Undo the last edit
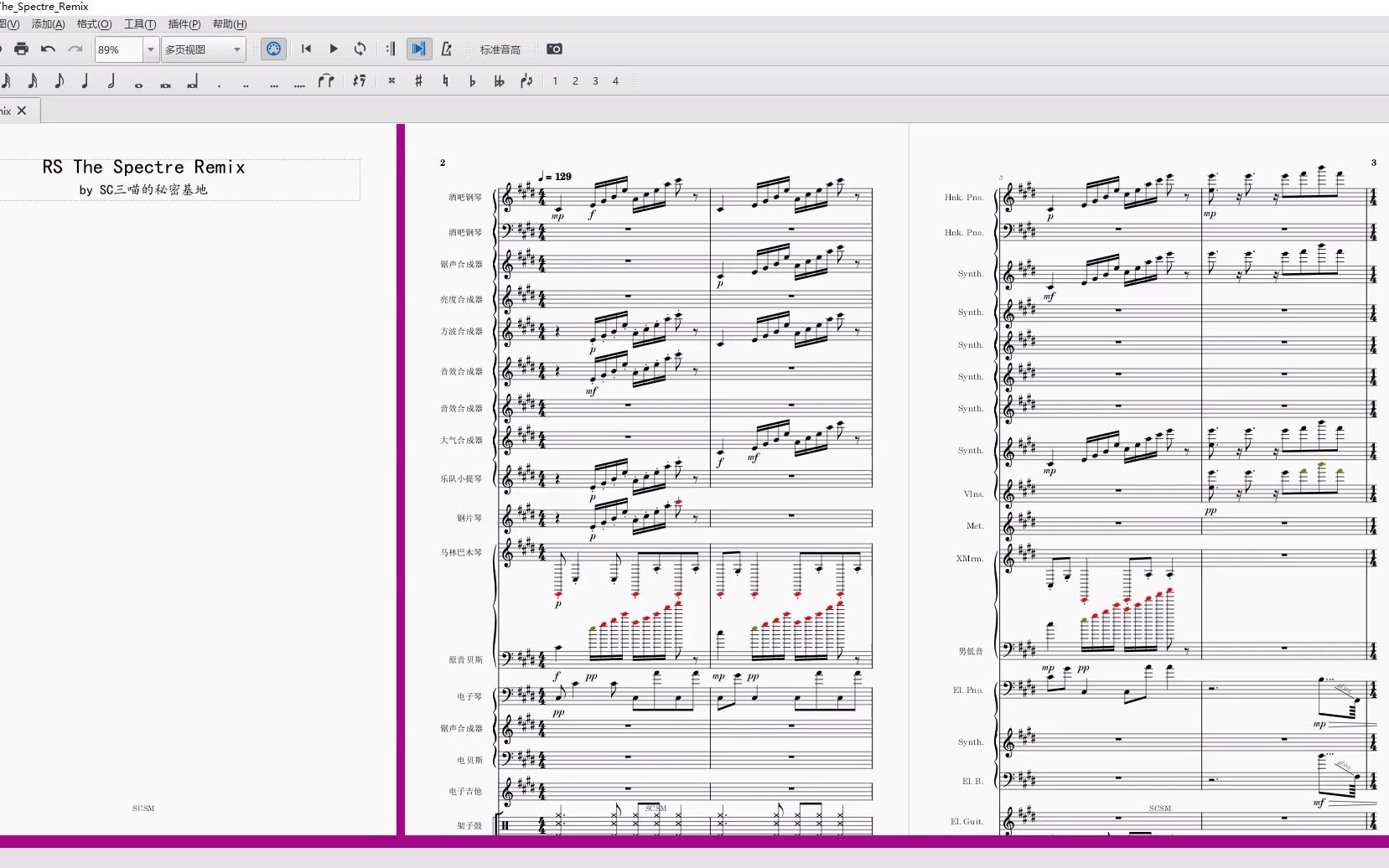Screen dimensions: 1389x868 pyautogui.click(x=48, y=49)
